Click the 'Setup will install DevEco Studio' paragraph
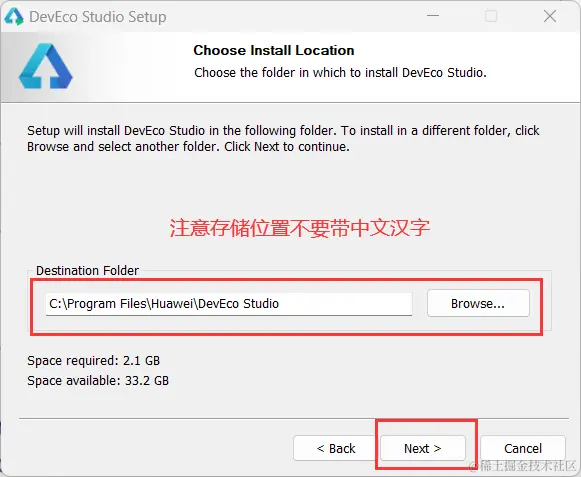Viewport: 581px width, 477px height. (x=283, y=139)
